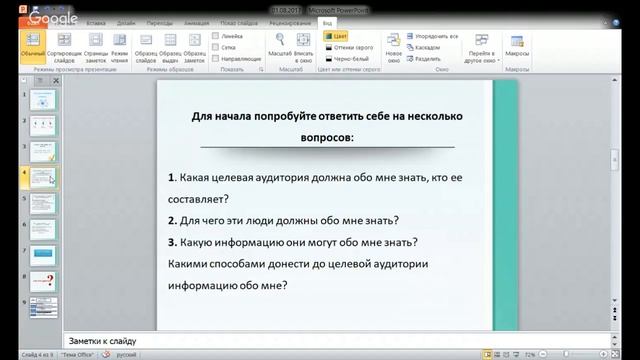Select slide 1 thumbnail
The image size is (640, 360).
coord(43,100)
